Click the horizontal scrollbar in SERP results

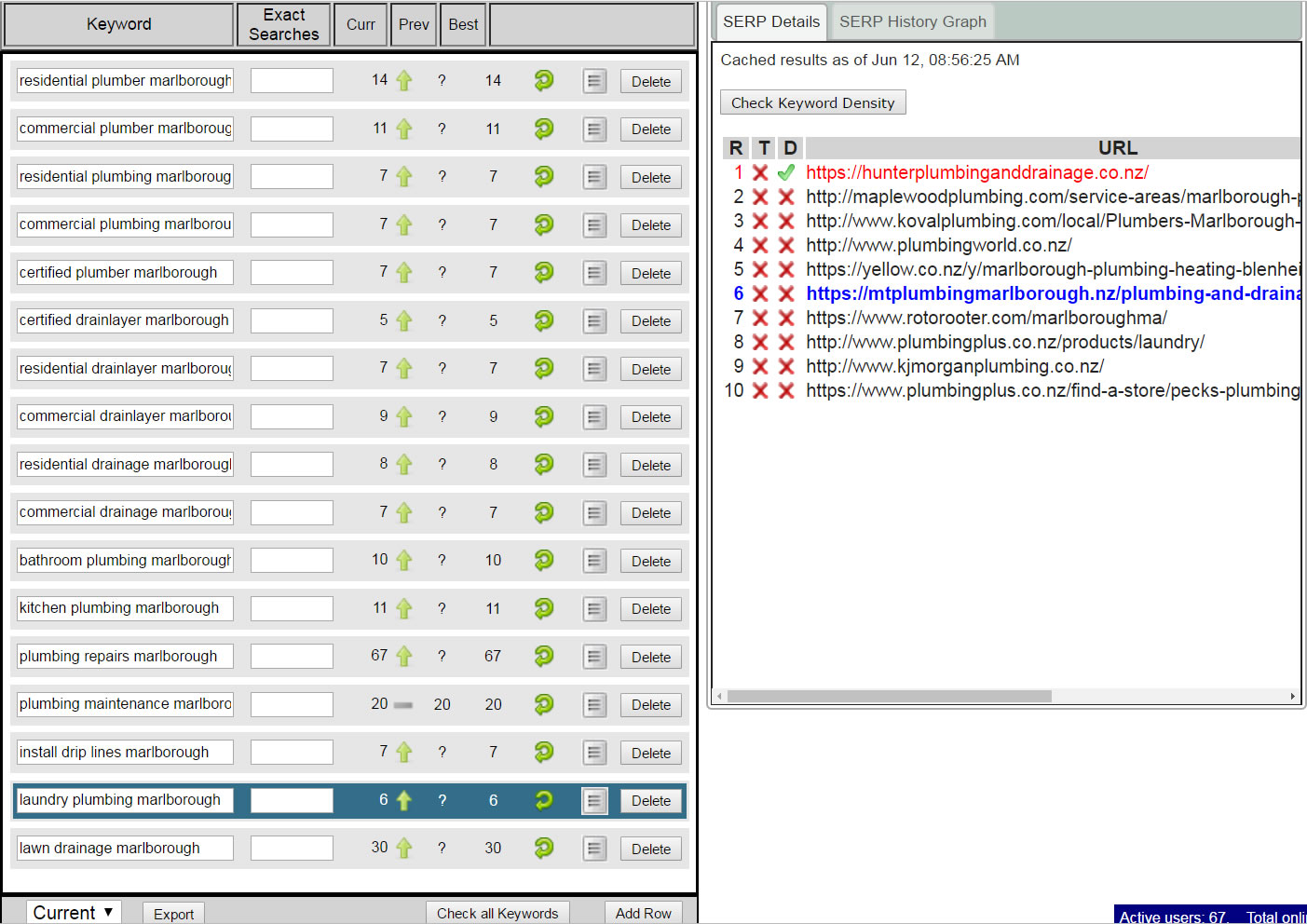coord(889,697)
